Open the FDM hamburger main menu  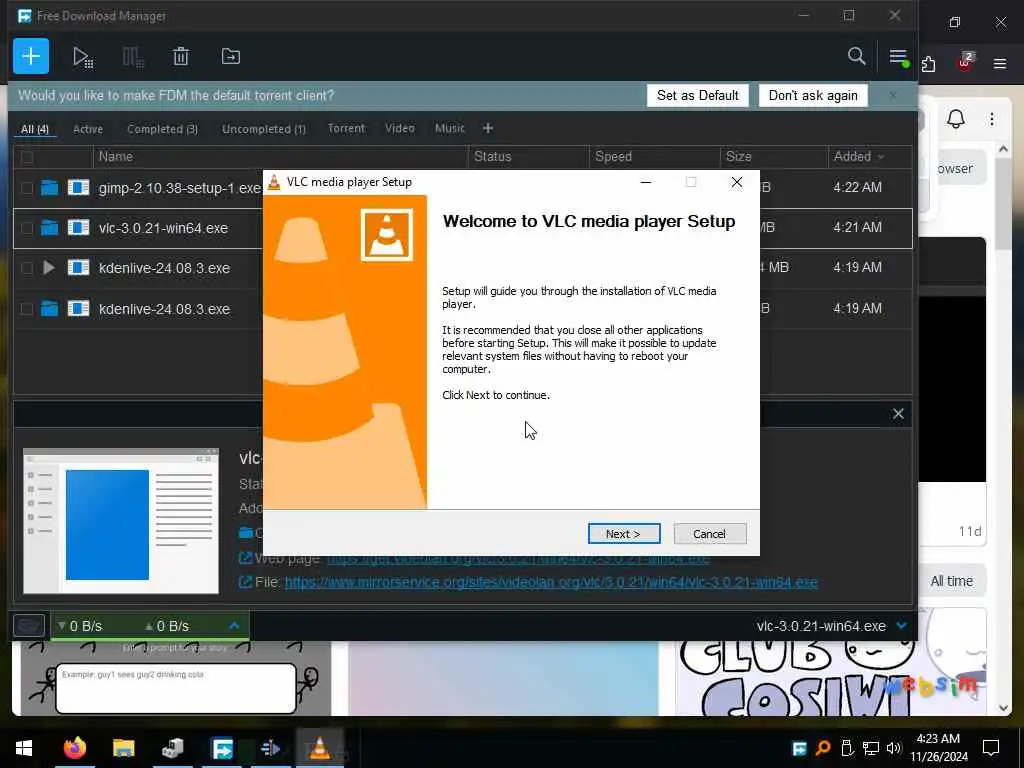(x=899, y=57)
